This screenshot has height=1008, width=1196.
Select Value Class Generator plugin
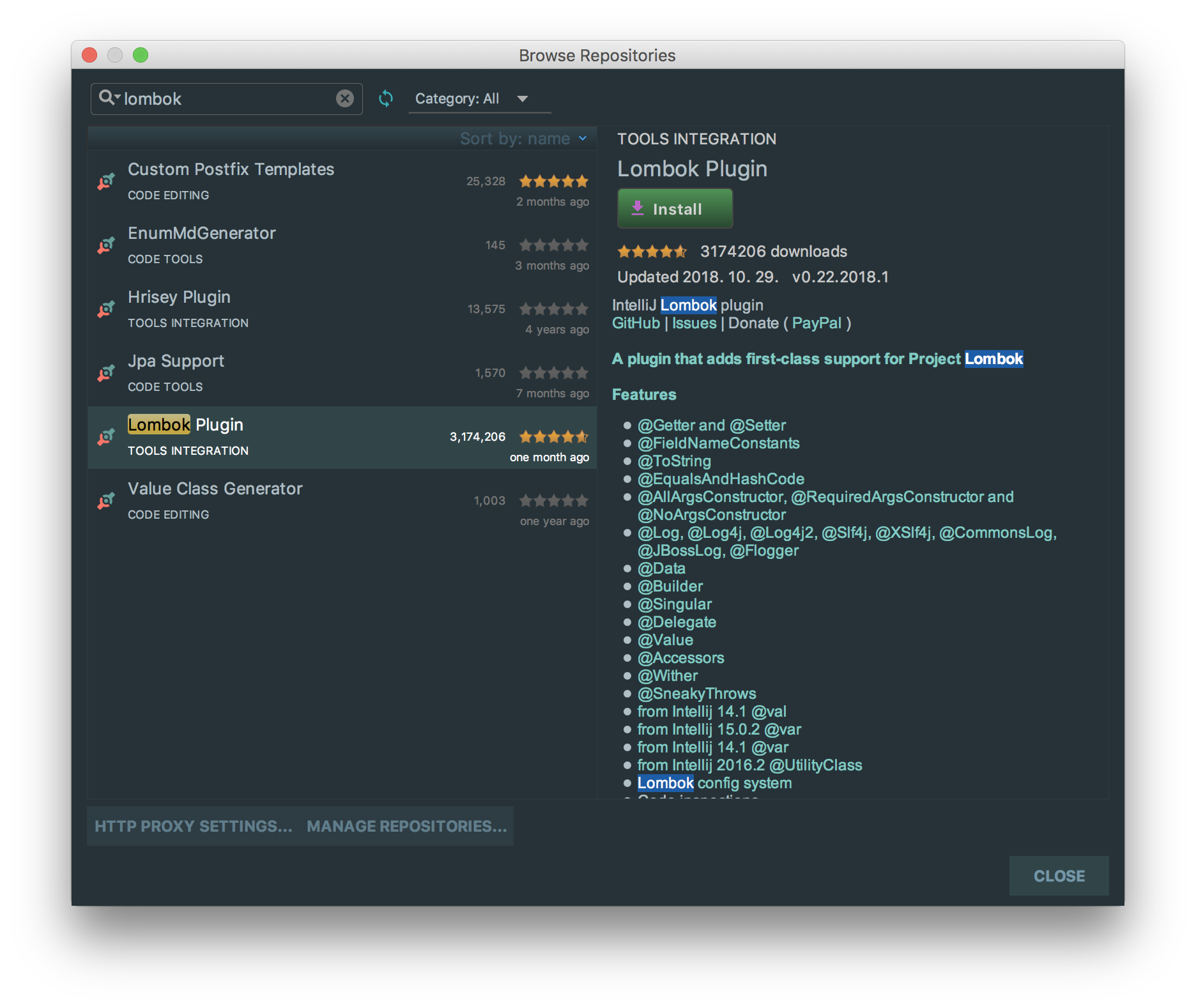(342, 501)
